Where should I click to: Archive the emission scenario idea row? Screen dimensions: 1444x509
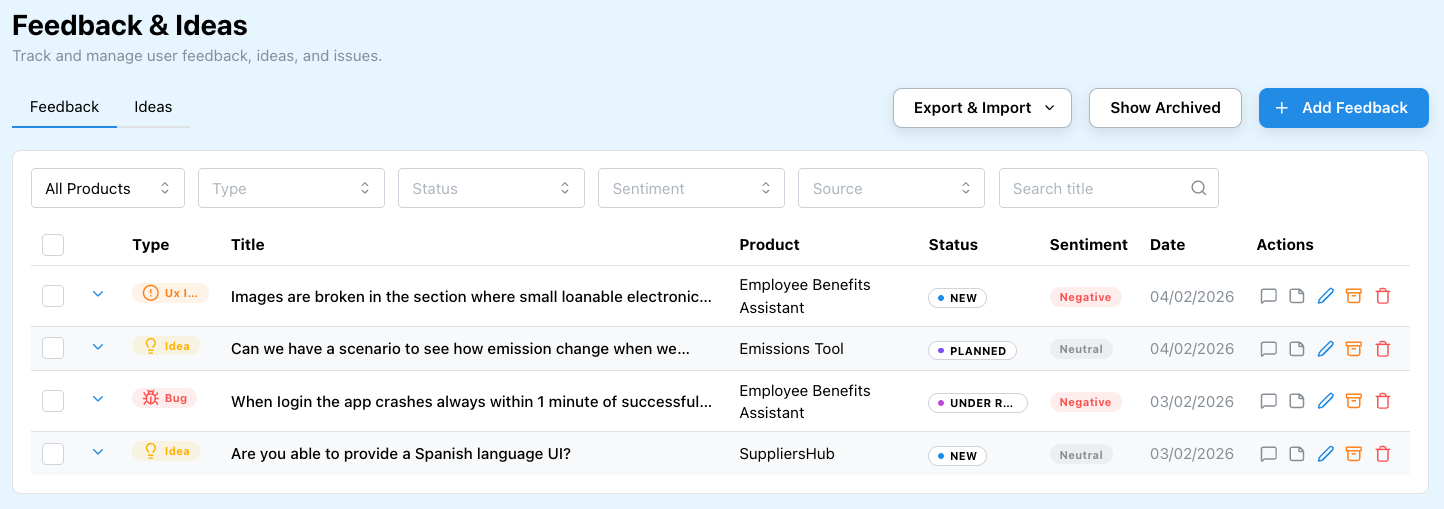point(1354,349)
